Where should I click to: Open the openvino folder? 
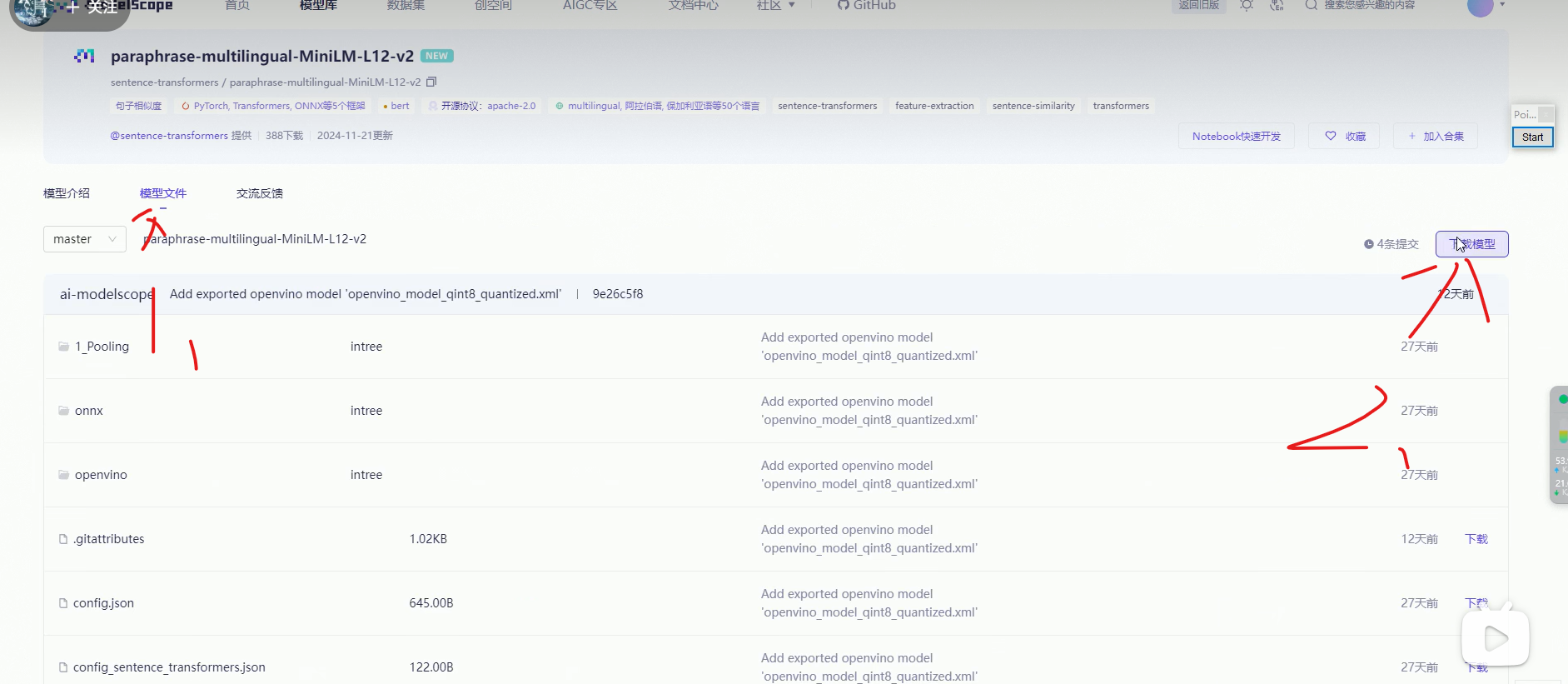pos(101,475)
